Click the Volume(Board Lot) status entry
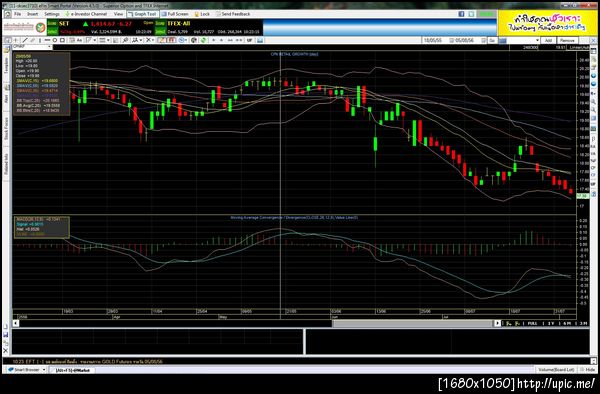The image size is (600, 394). coord(556,370)
